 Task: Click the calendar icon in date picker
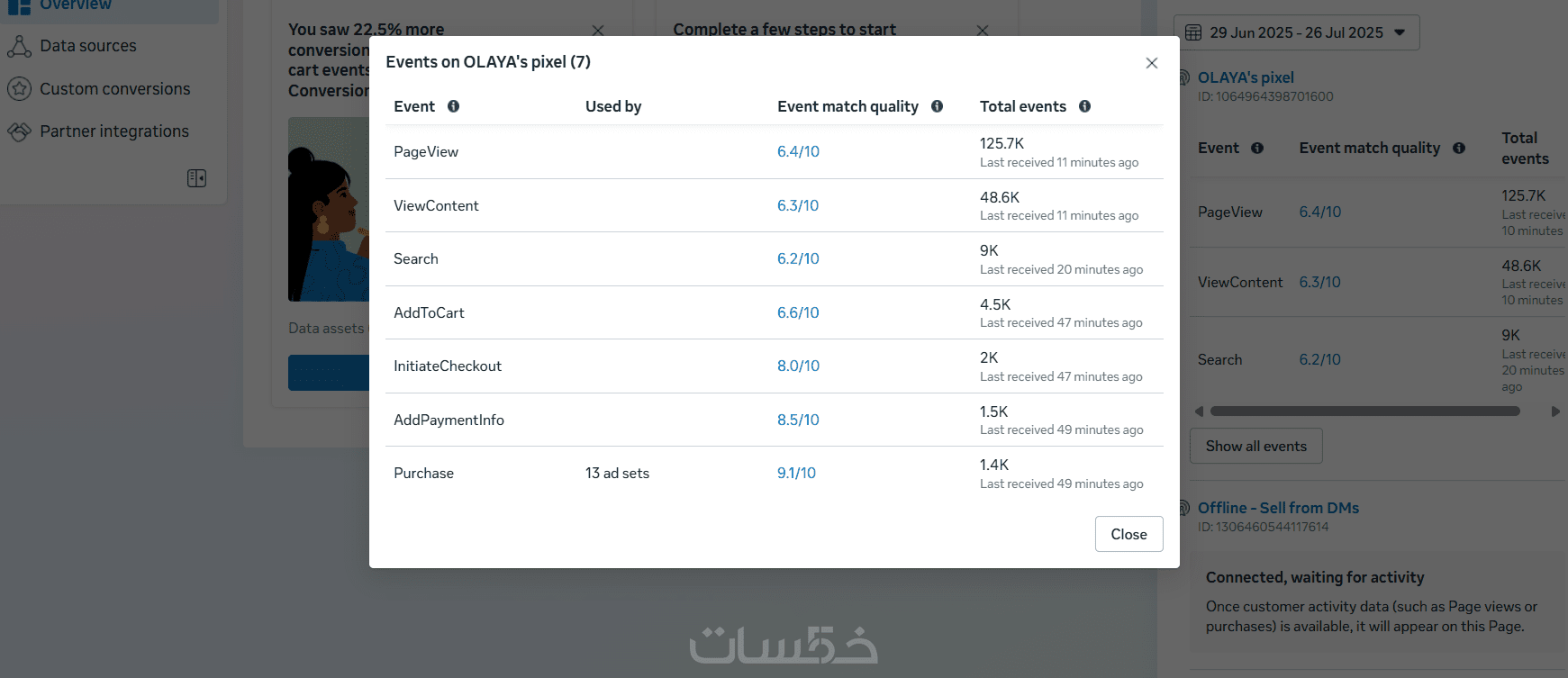coord(1193,32)
